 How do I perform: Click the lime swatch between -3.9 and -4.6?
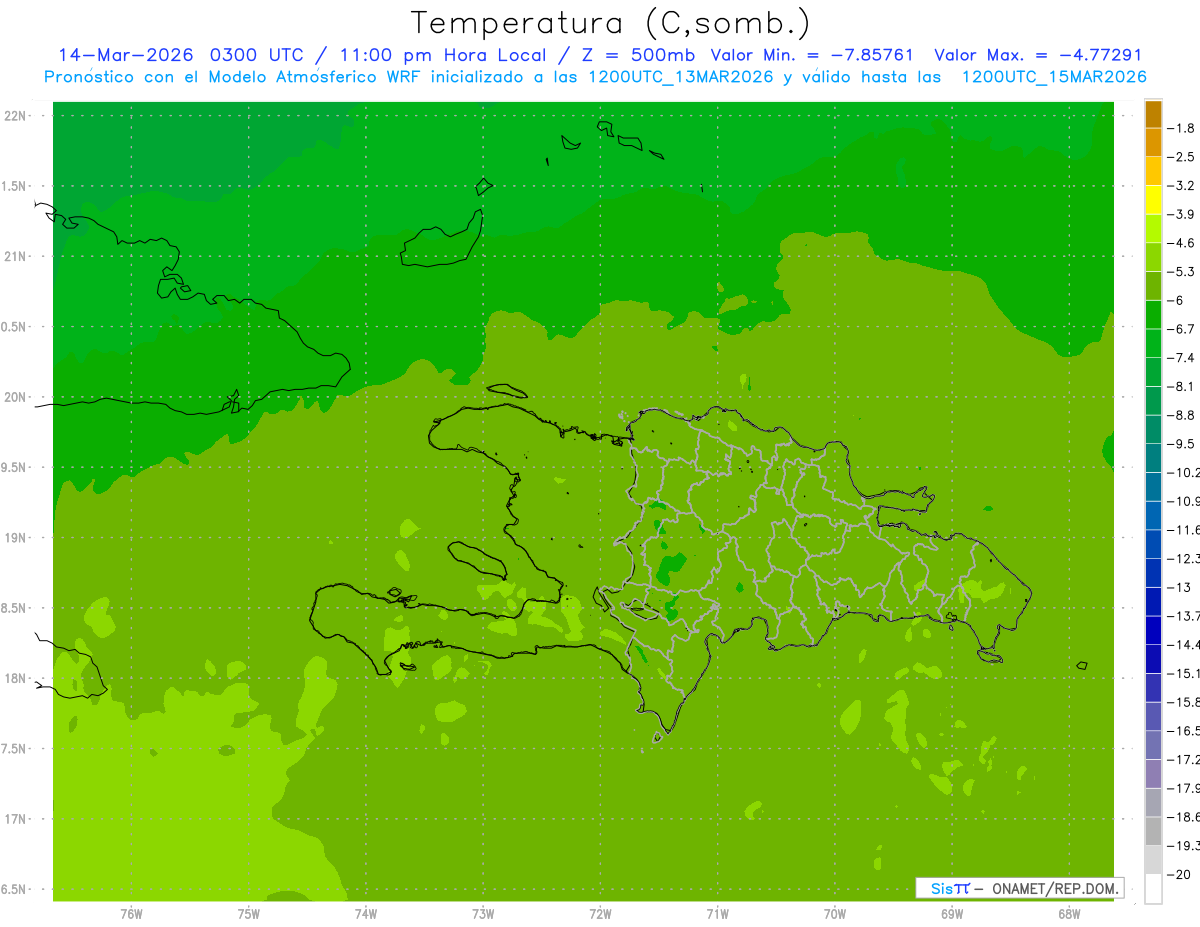[1153, 228]
